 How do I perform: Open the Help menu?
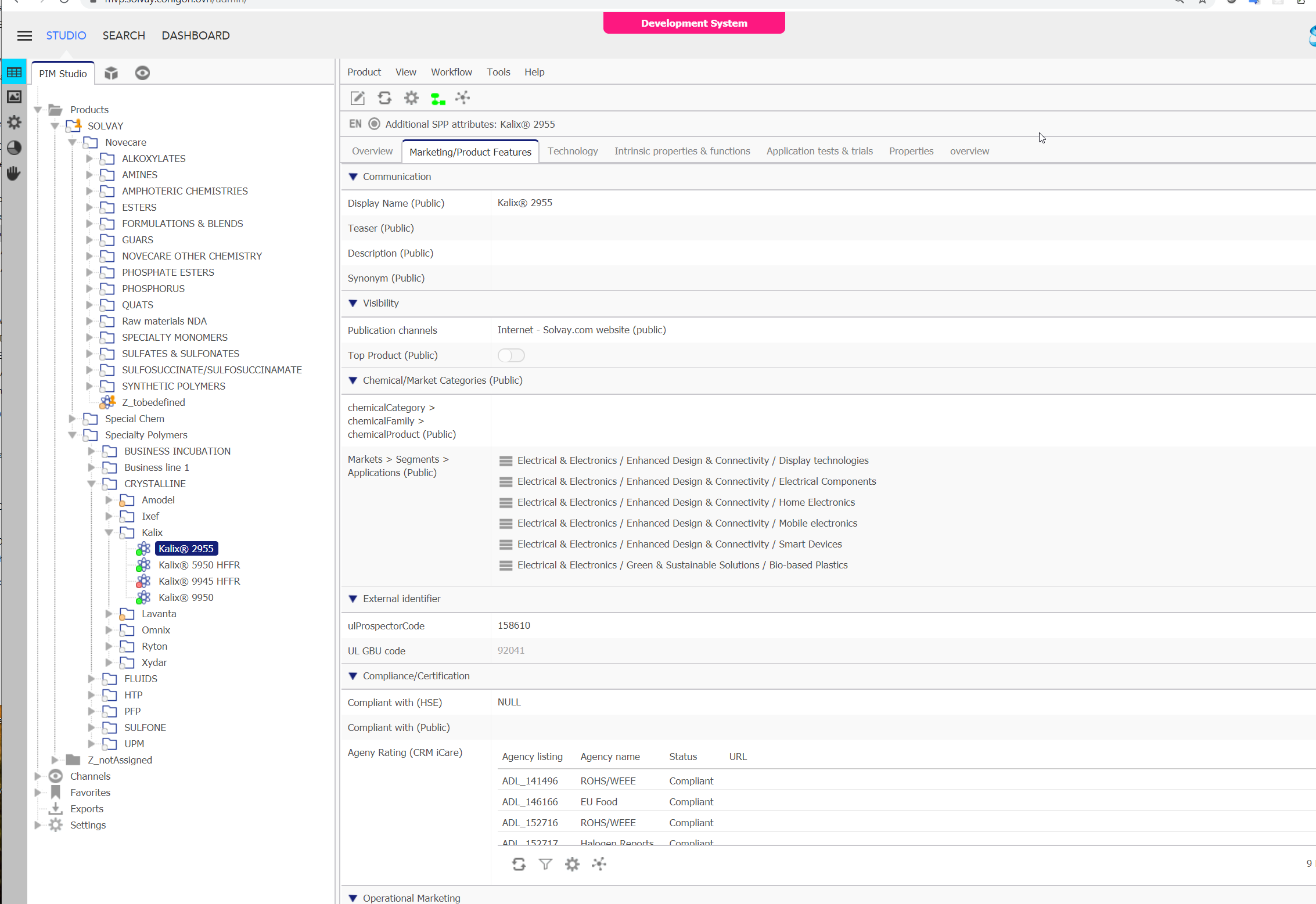534,72
